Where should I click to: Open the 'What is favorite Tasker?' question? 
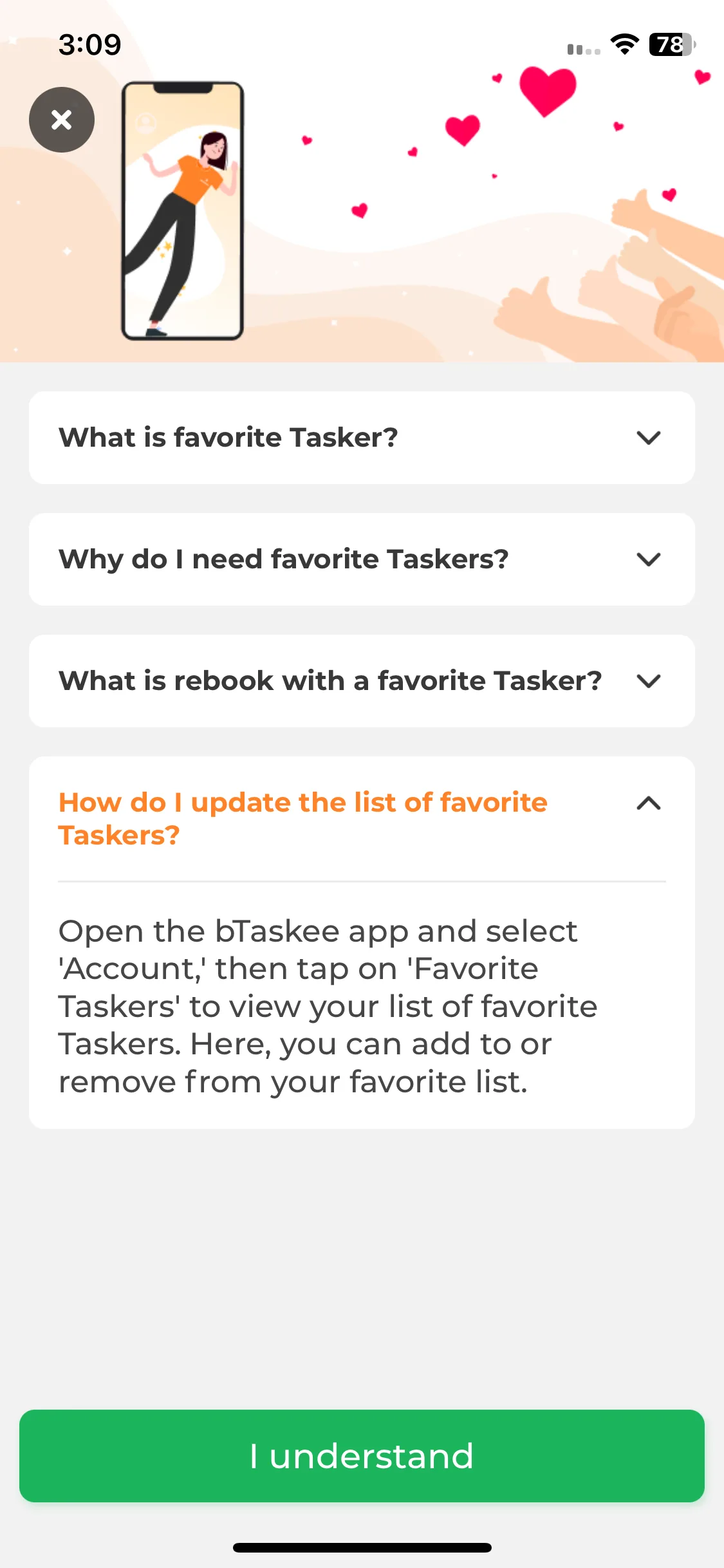click(362, 438)
